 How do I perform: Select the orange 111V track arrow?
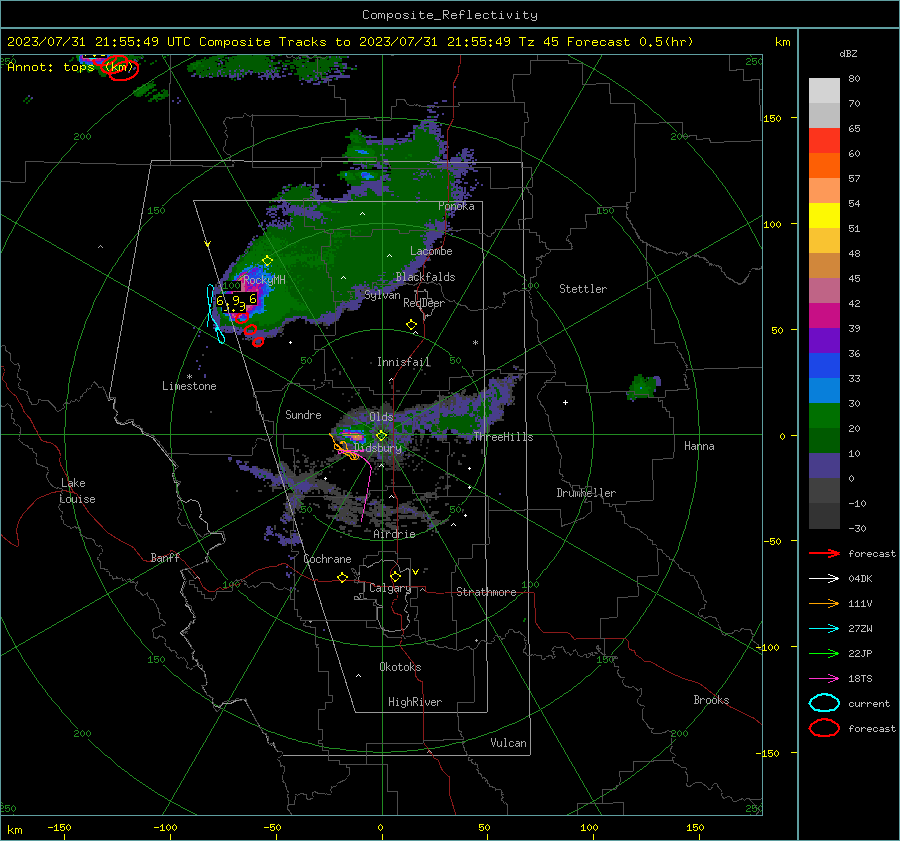(x=824, y=603)
